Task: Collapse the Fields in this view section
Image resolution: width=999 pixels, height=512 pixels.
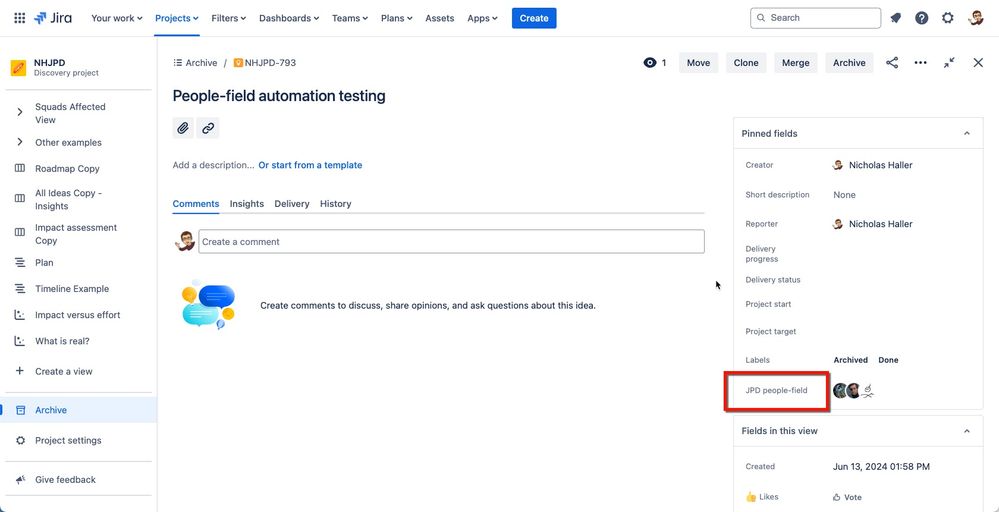Action: tap(967, 430)
